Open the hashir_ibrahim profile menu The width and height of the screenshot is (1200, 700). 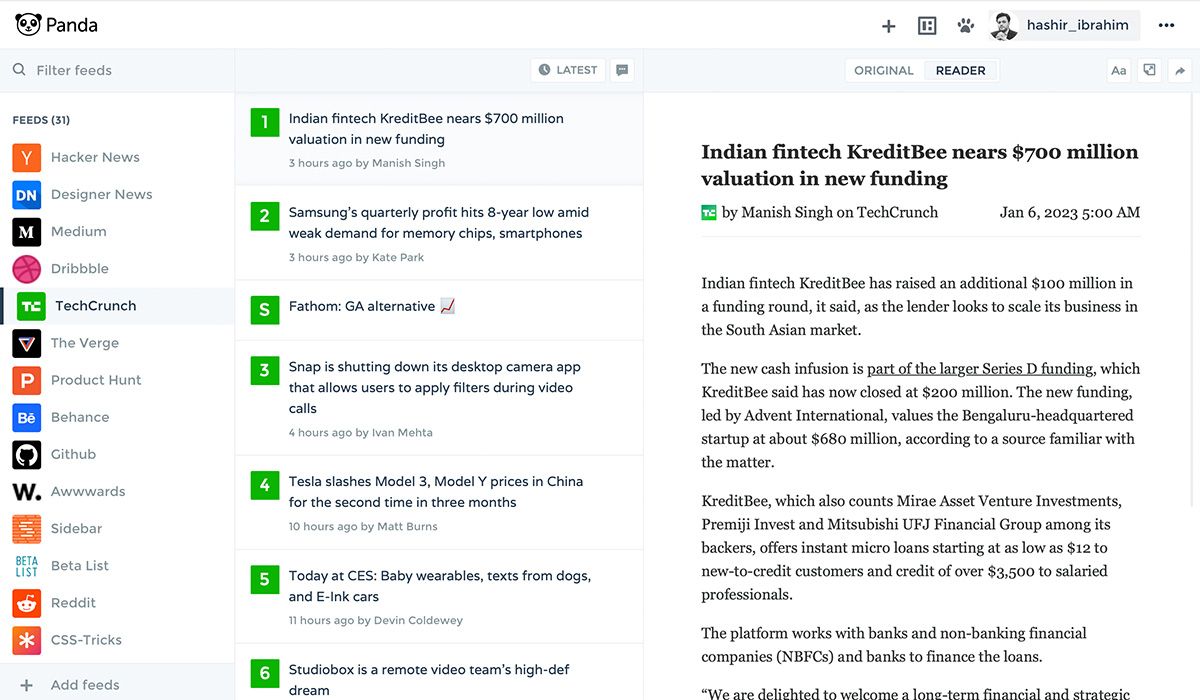click(1064, 26)
